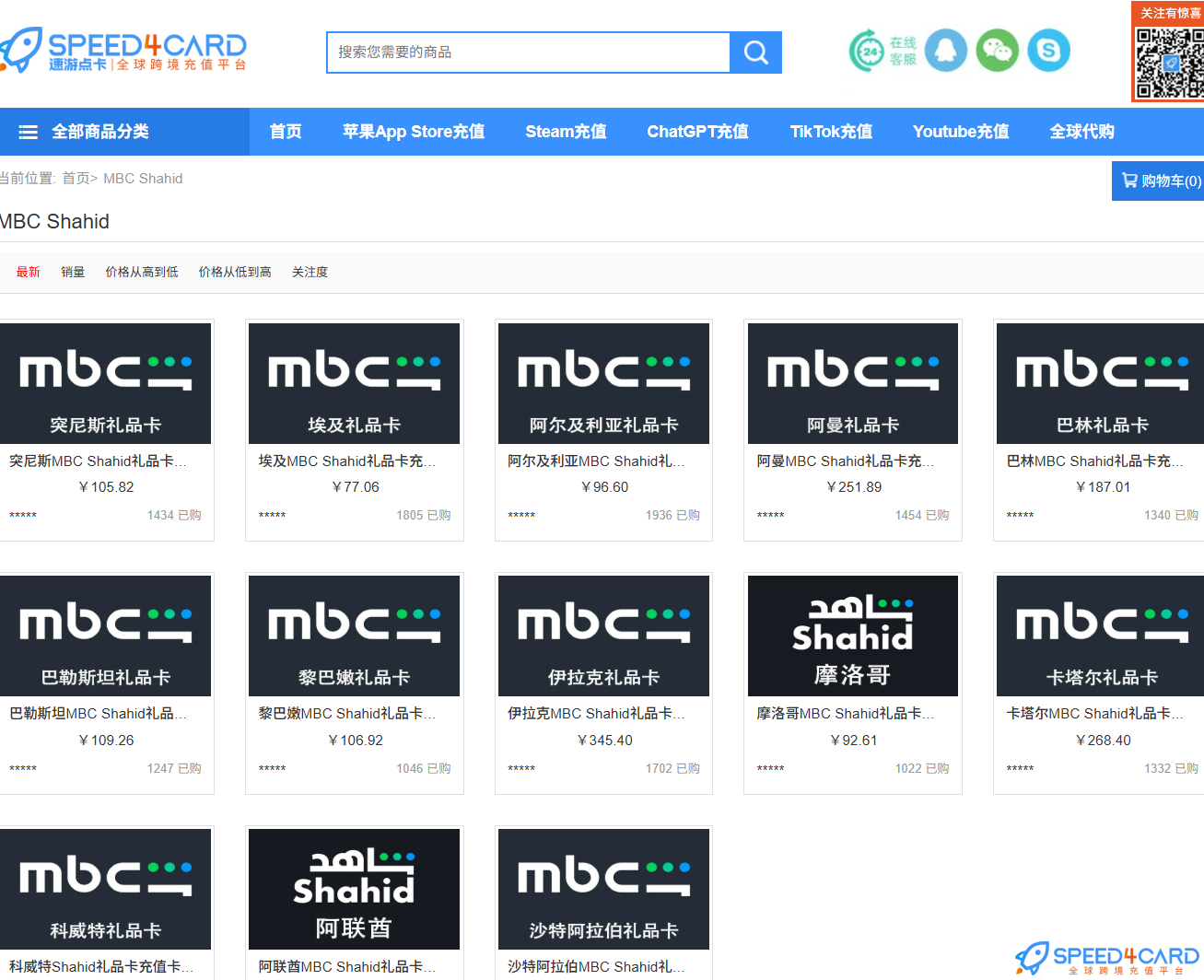Open Shahid 摩洛哥 product image
1204x980 pixels.
(x=853, y=636)
